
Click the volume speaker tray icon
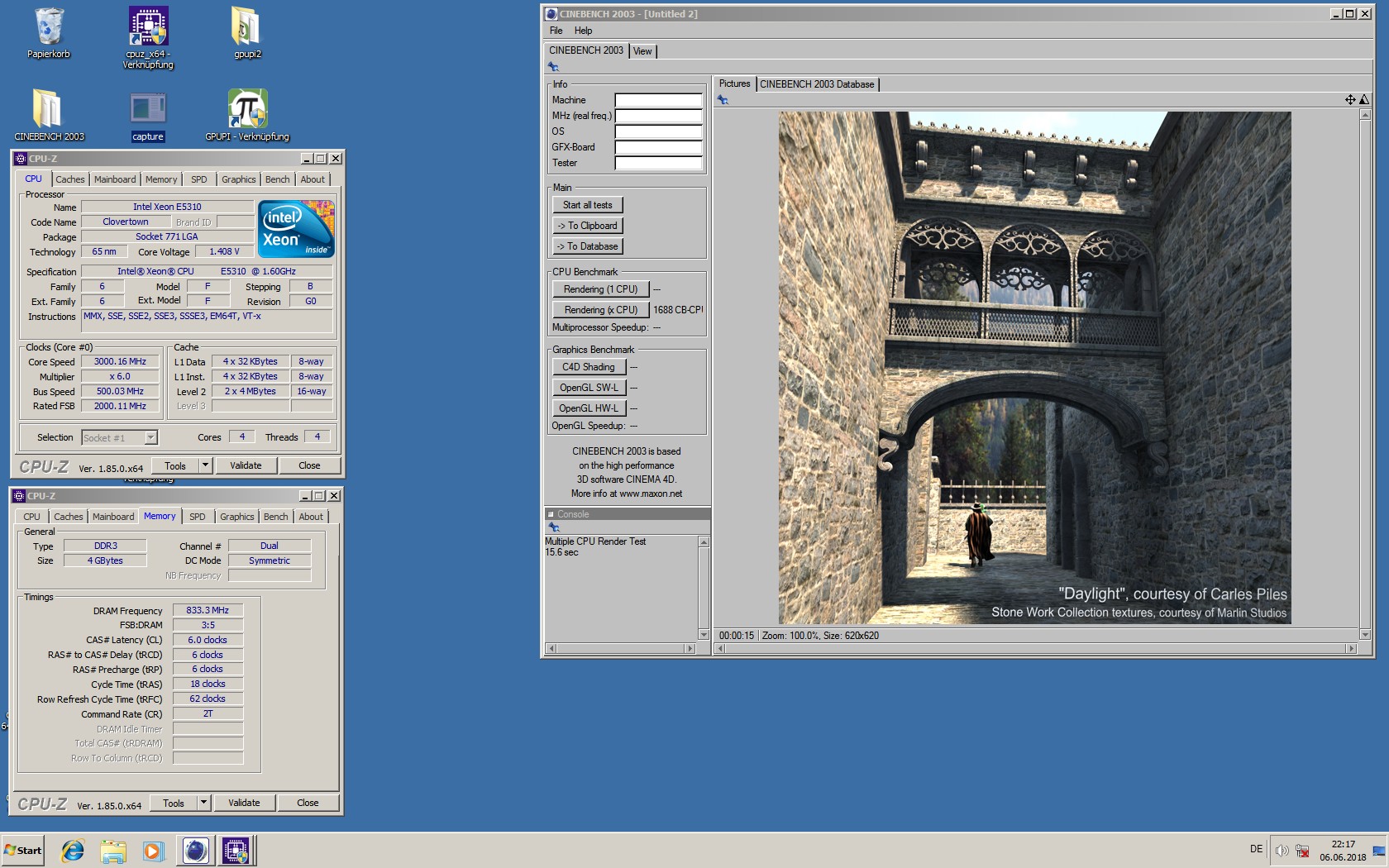tap(1282, 851)
